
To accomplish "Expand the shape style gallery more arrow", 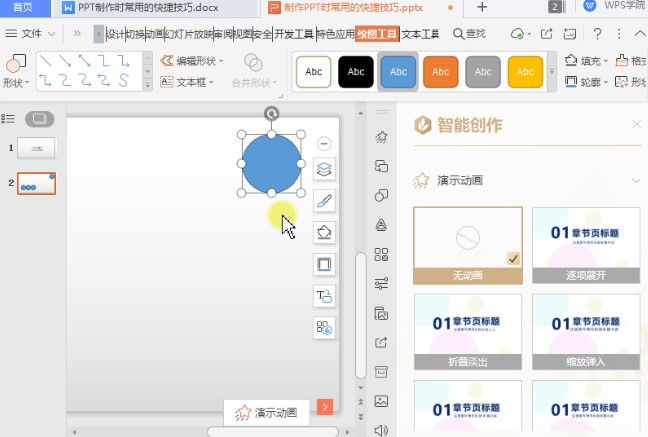I will [552, 72].
